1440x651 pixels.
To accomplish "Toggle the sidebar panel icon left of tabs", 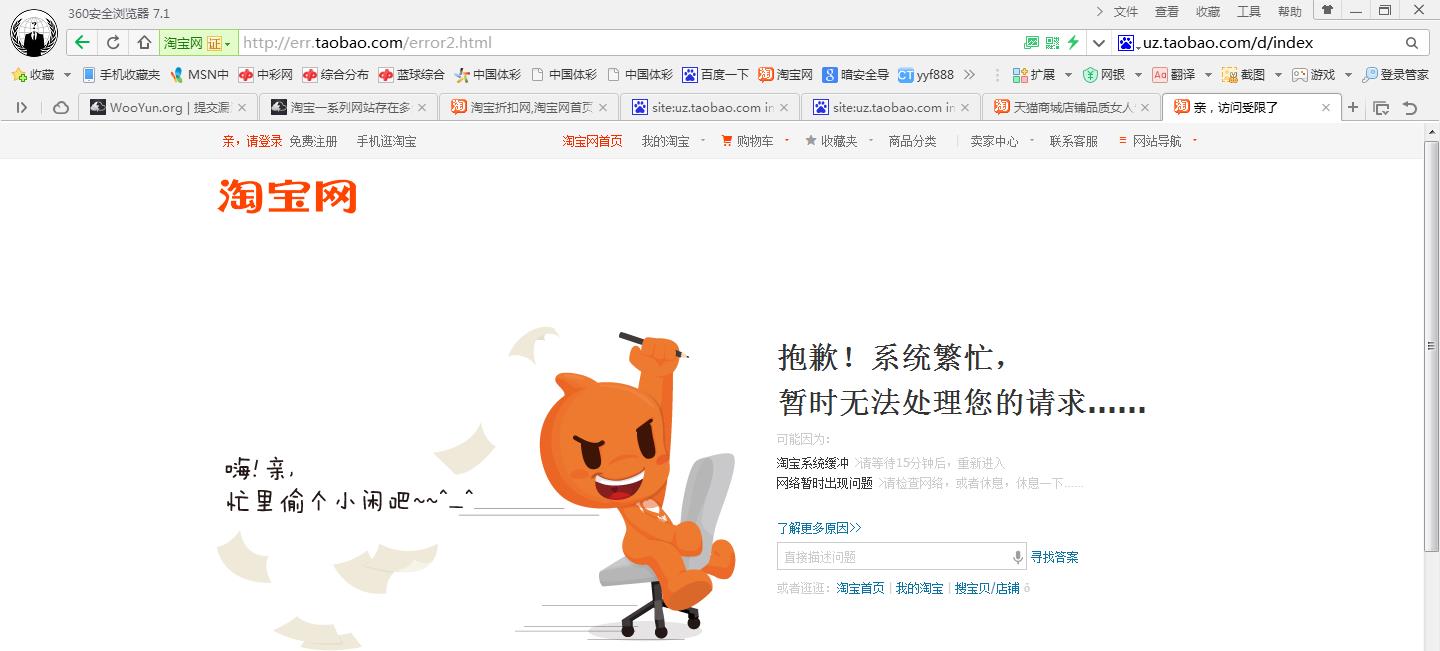I will (x=22, y=107).
